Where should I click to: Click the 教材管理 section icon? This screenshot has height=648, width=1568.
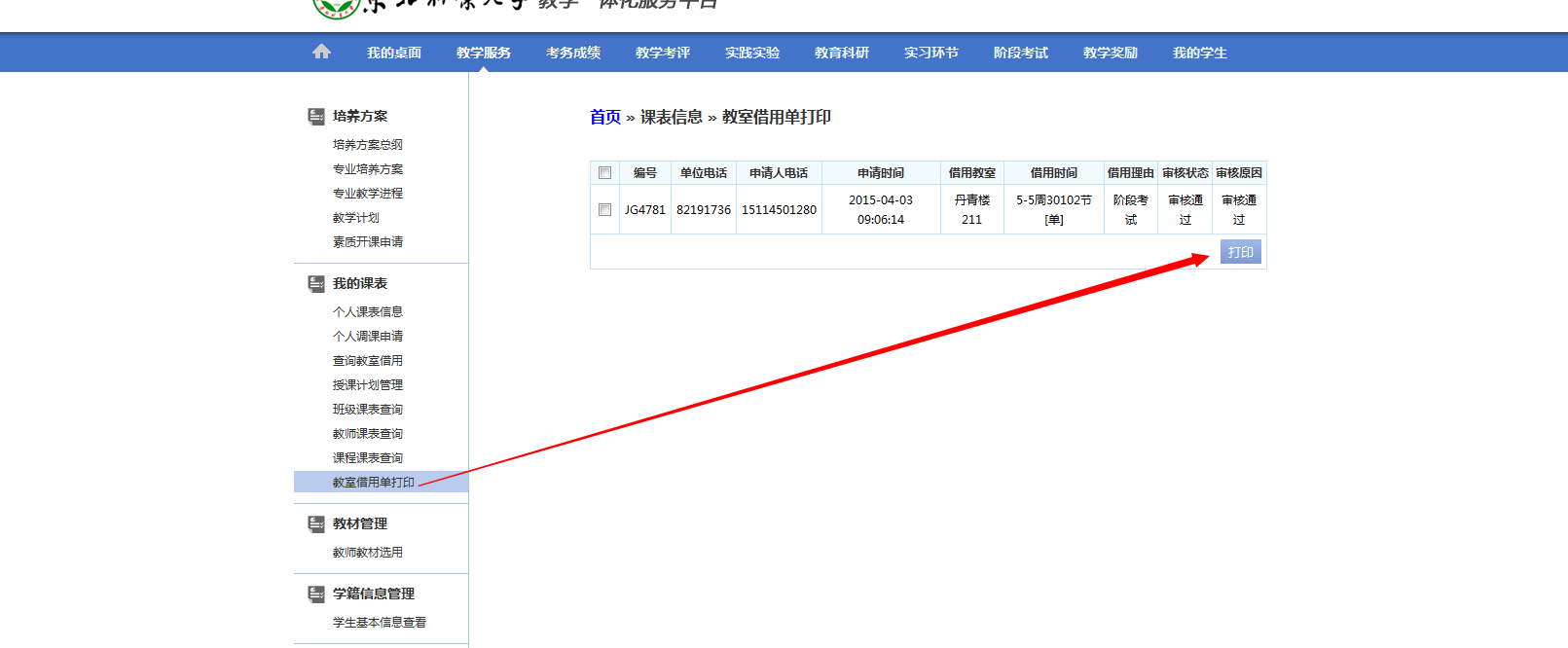pos(316,524)
